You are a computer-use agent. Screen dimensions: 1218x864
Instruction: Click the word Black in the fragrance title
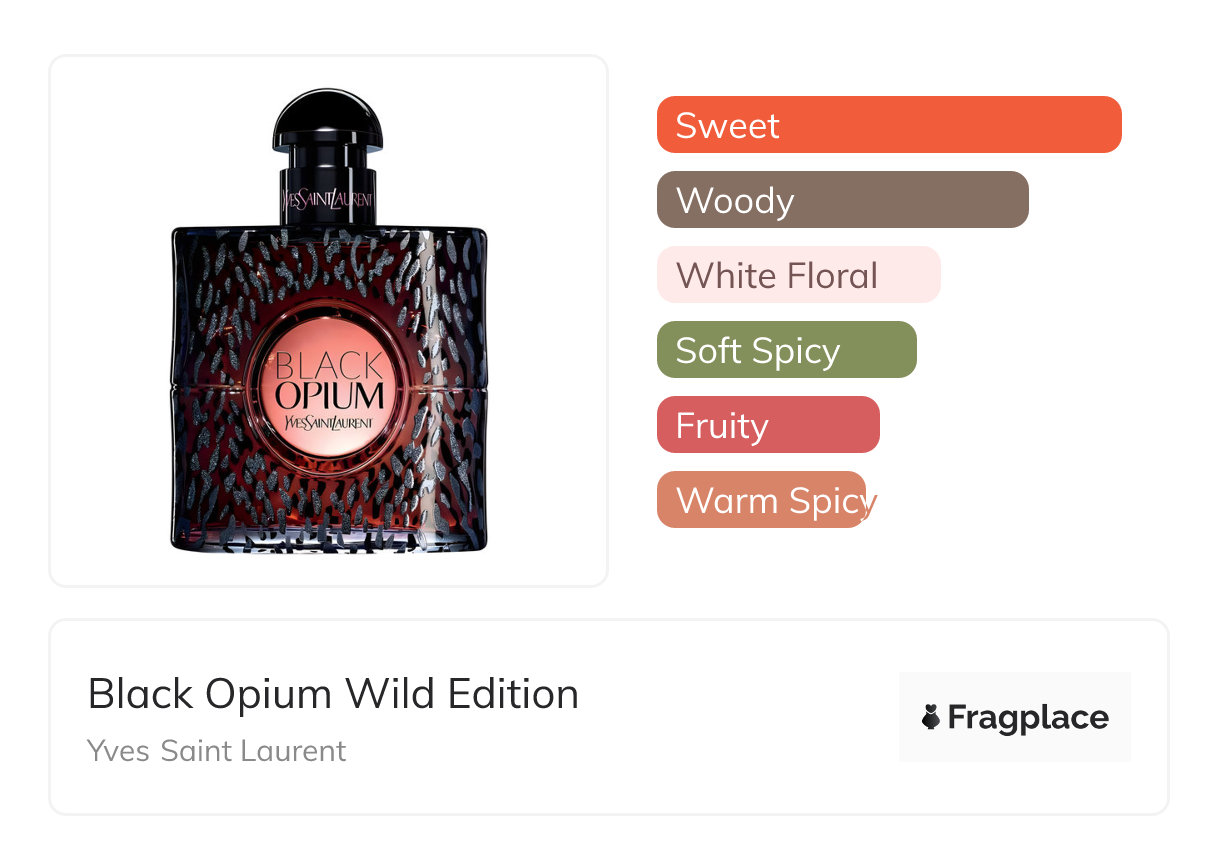141,693
